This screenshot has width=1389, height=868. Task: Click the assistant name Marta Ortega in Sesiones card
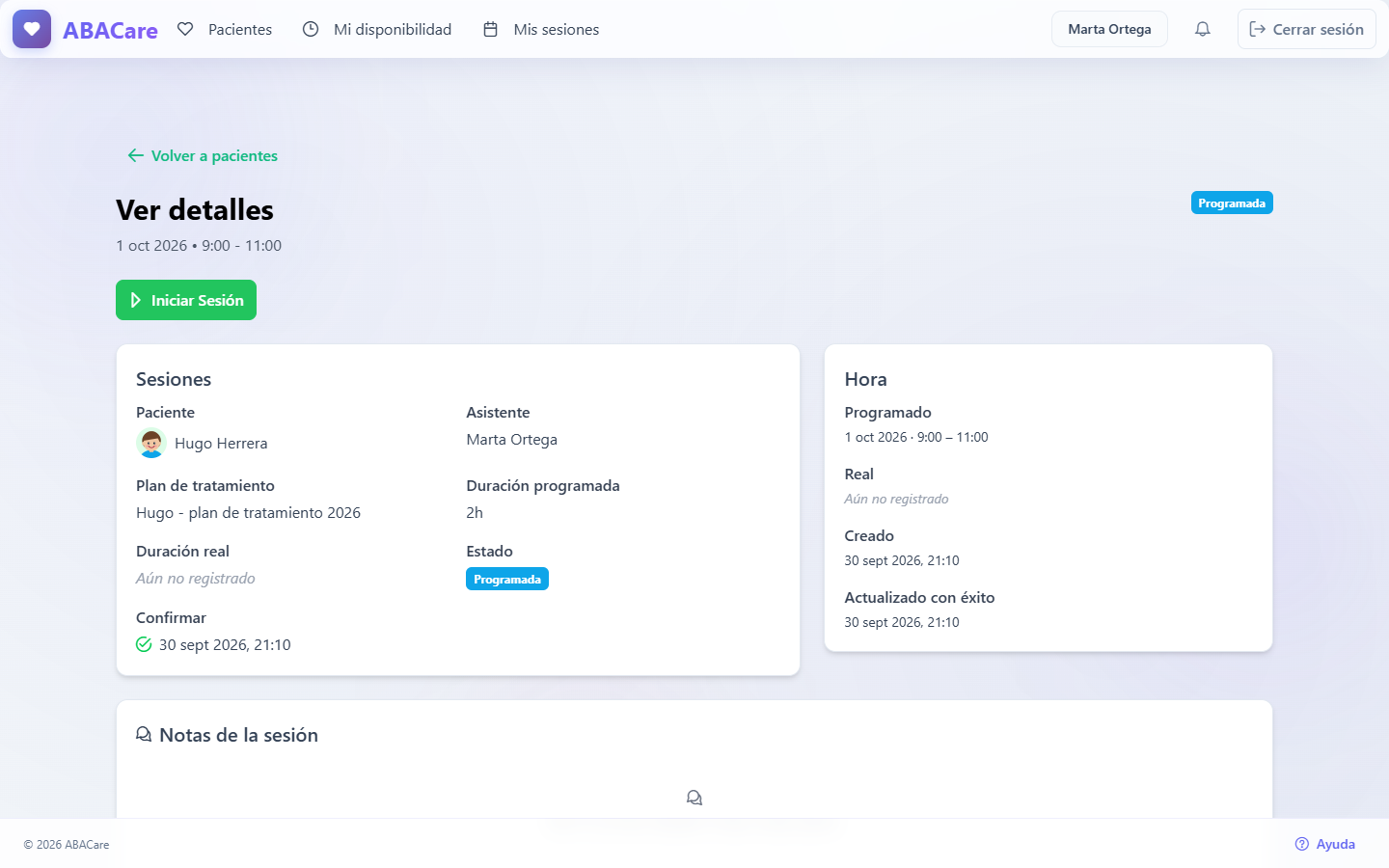click(512, 440)
